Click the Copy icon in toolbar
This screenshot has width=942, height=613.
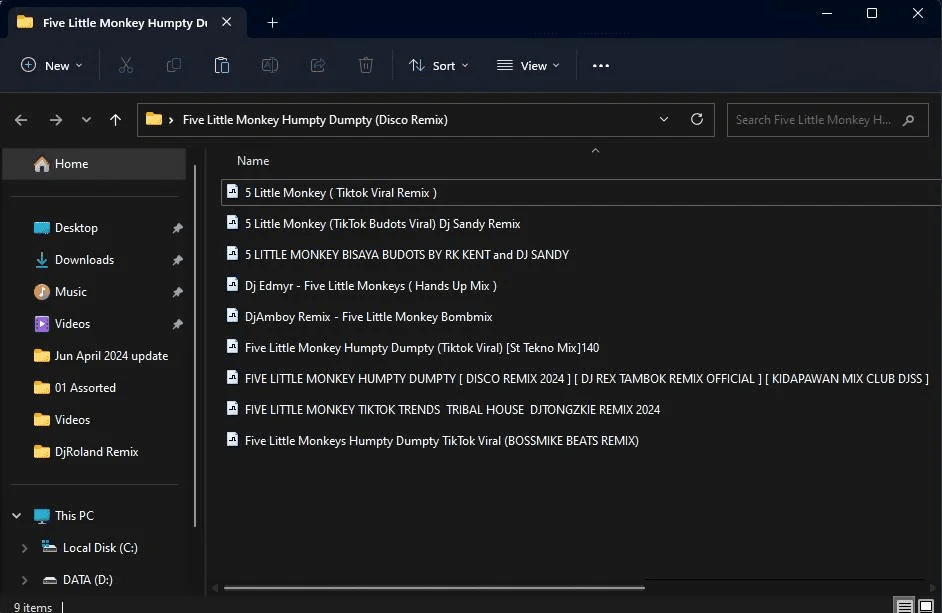(x=174, y=66)
